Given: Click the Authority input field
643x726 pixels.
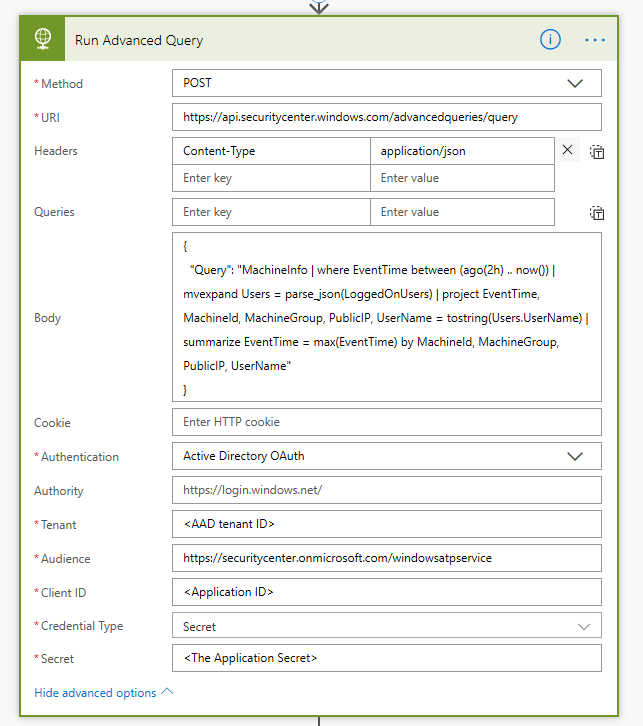Looking at the screenshot, I should click(x=386, y=491).
